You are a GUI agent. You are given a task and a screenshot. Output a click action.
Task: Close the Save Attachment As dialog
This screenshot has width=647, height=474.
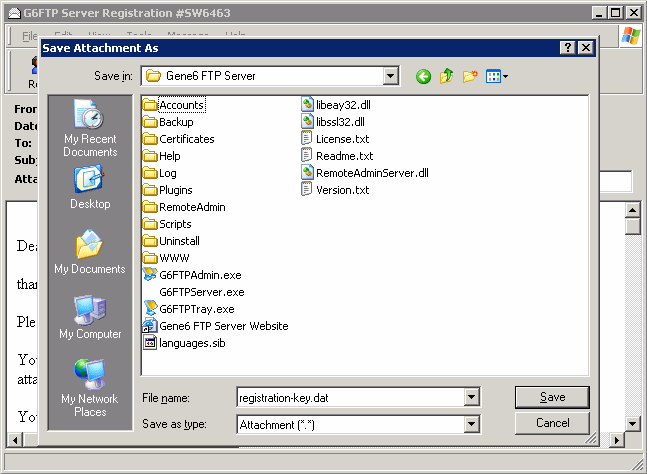pos(586,48)
